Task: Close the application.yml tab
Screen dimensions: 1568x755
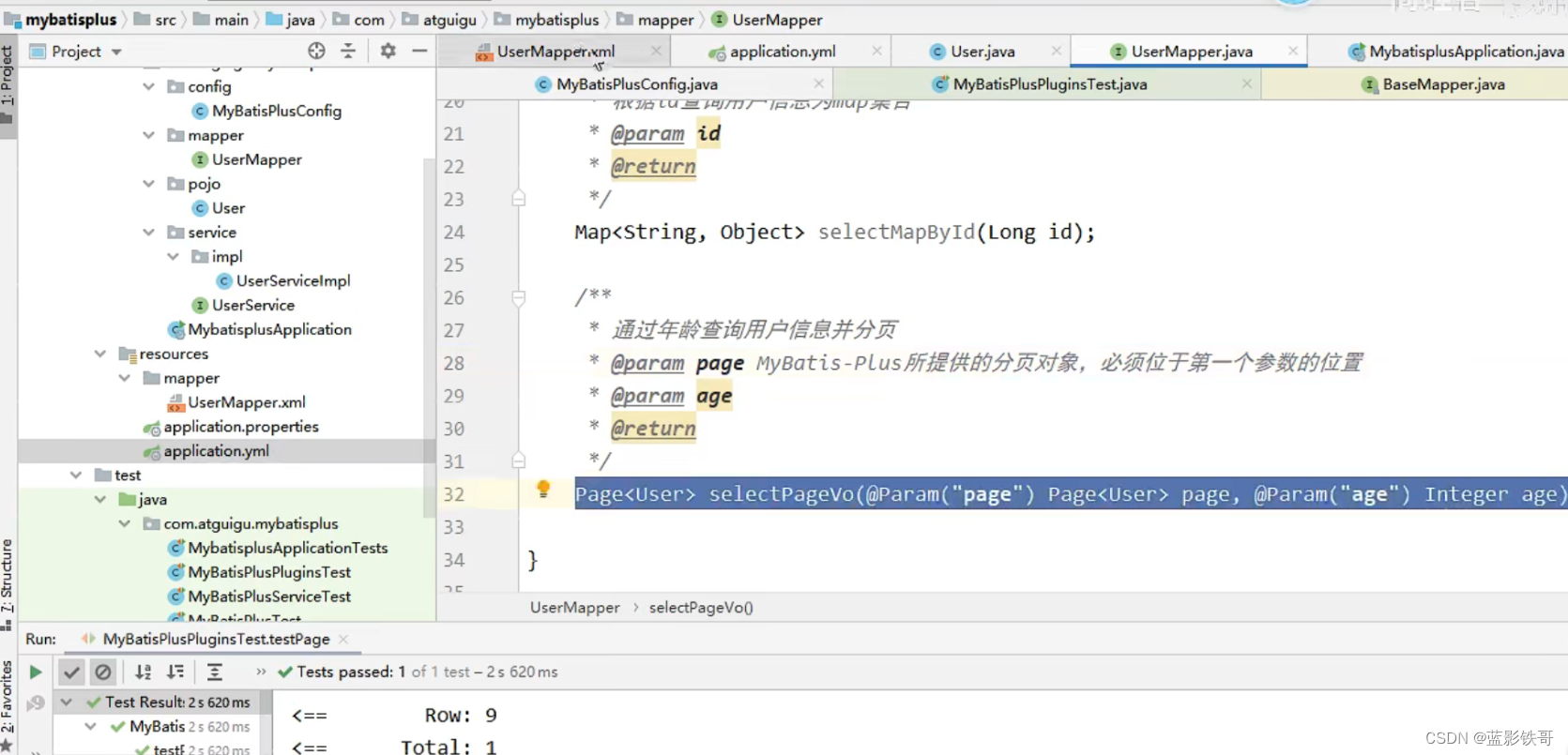Action: (x=876, y=51)
